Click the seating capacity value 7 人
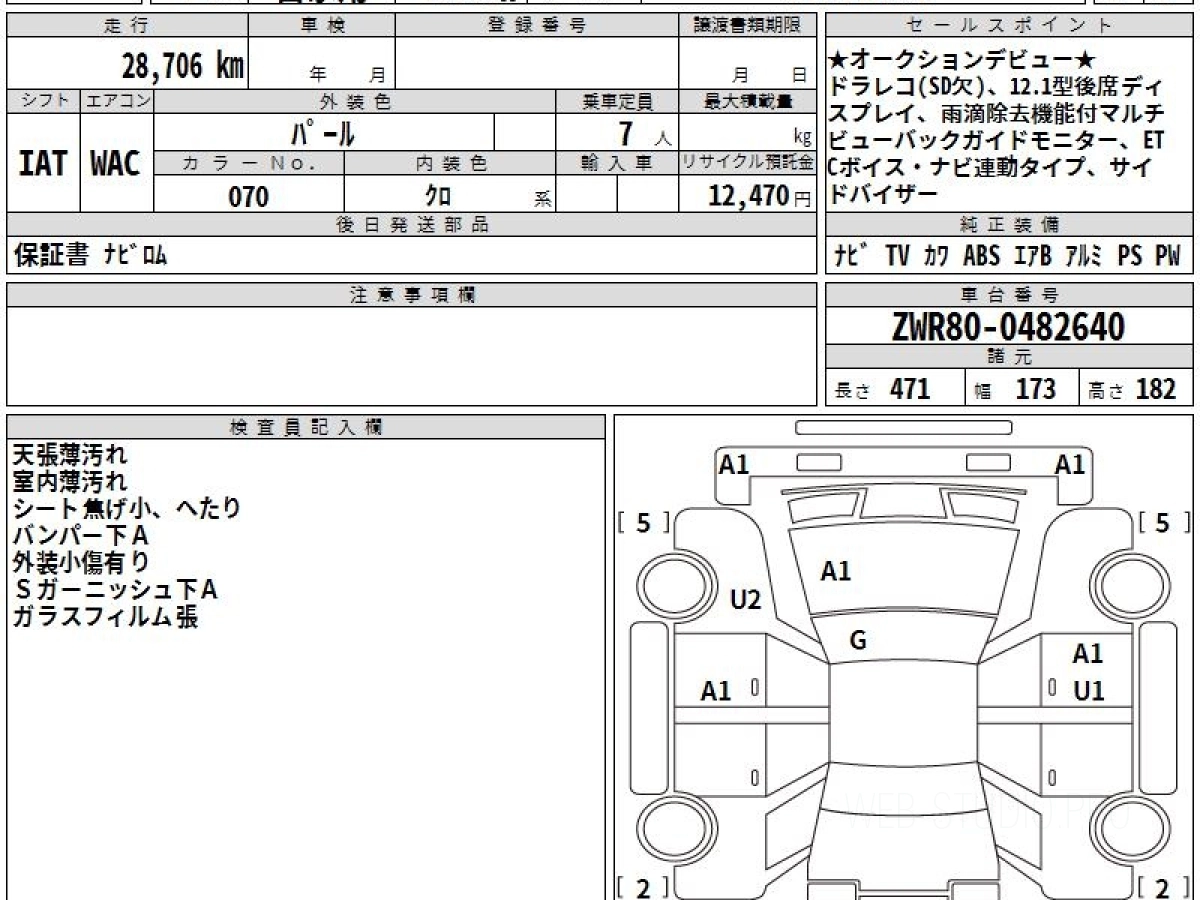The image size is (1200, 900). tap(643, 133)
